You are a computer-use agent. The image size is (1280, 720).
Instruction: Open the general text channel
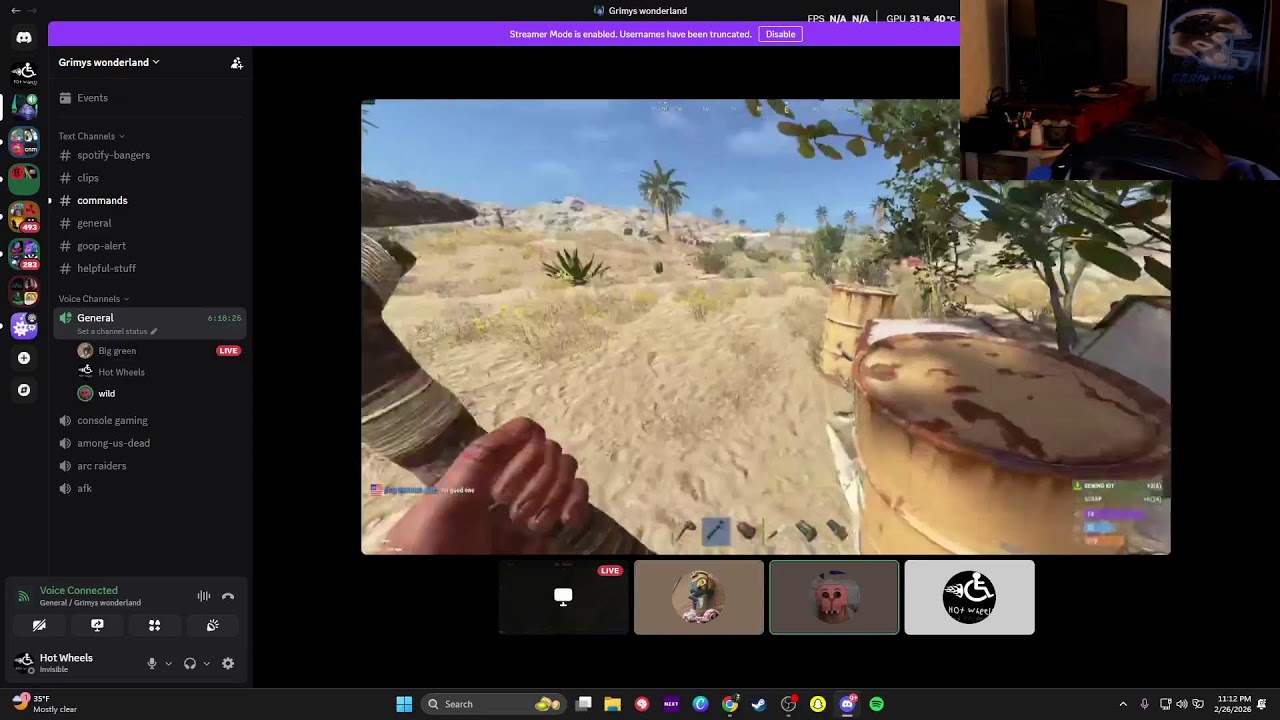(150, 223)
